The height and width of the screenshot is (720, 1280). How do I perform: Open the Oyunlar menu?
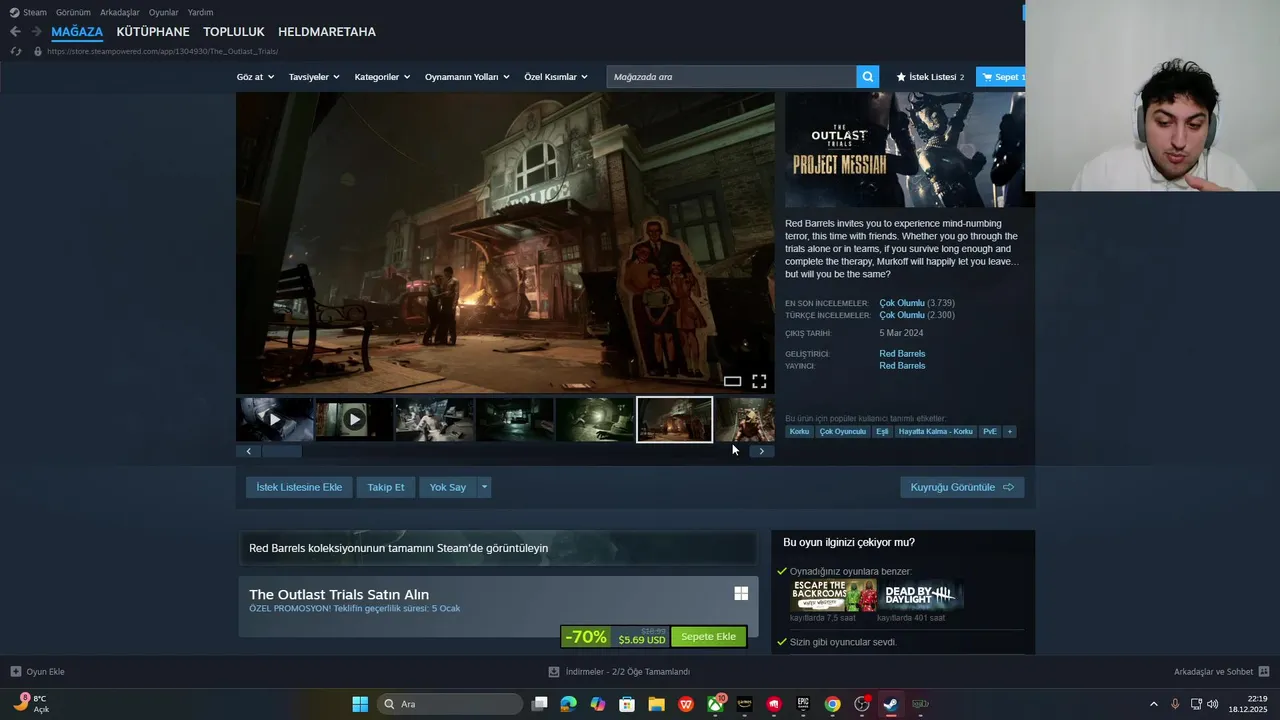coord(164,12)
